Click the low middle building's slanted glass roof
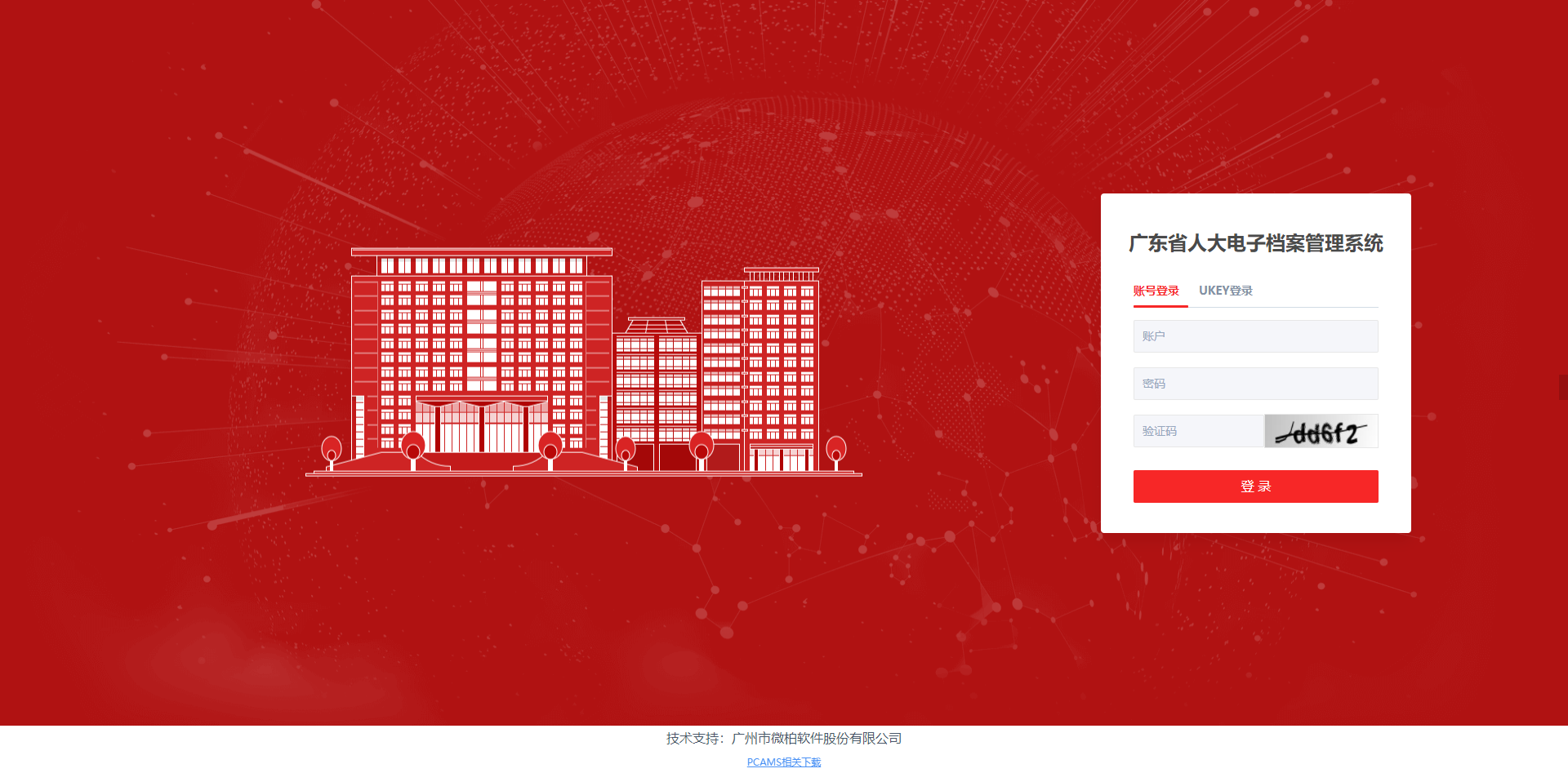The image size is (1568, 773). point(656,325)
